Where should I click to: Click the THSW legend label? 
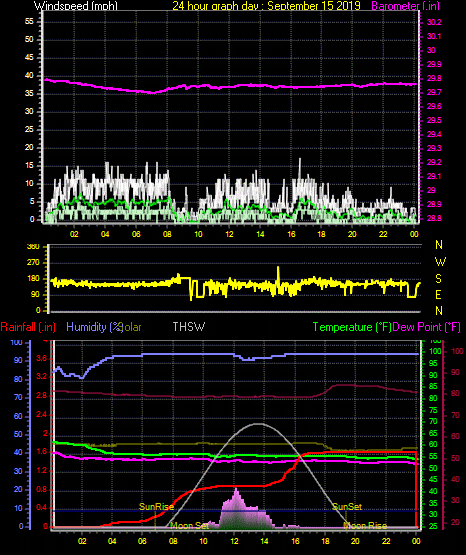[x=189, y=327]
